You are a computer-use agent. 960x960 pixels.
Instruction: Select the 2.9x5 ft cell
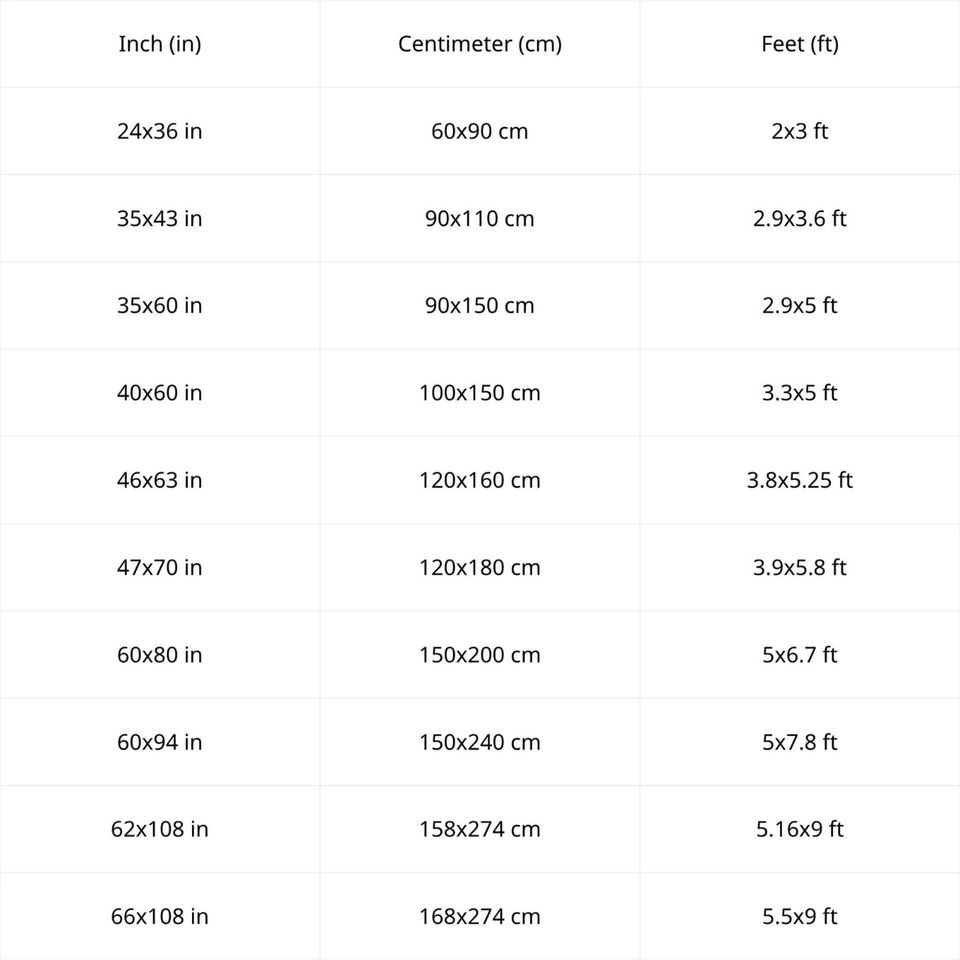800,305
